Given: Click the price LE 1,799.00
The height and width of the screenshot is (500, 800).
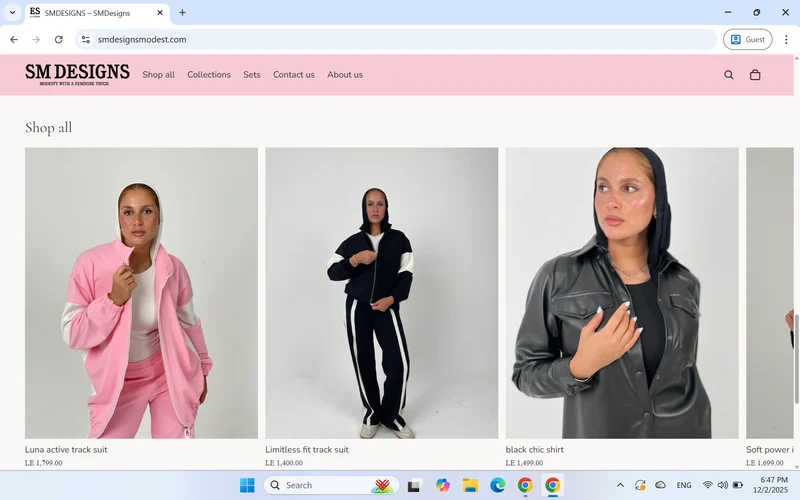Looking at the screenshot, I should click(43, 463).
